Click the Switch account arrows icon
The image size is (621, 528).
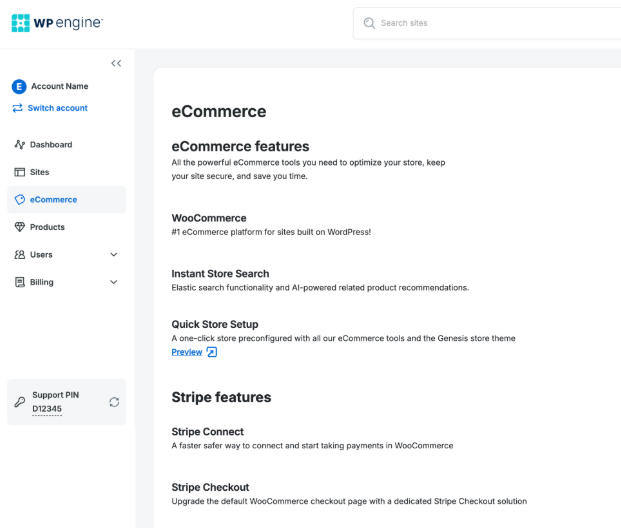tap(17, 108)
